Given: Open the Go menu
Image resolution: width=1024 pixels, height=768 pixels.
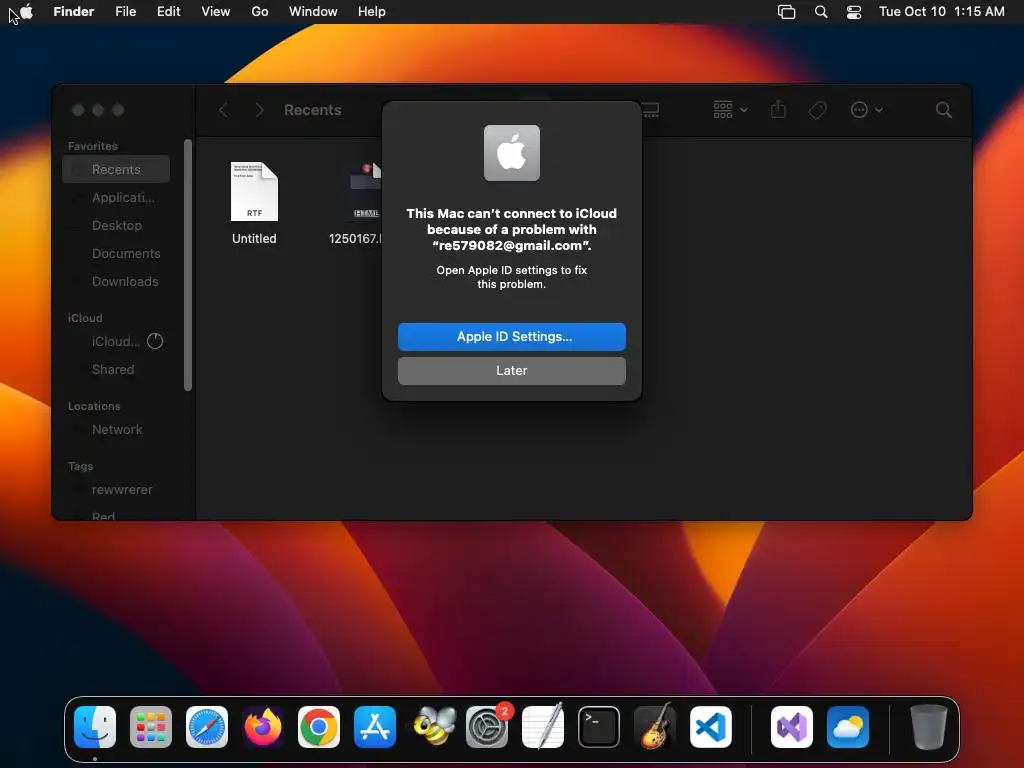Looking at the screenshot, I should click(260, 11).
